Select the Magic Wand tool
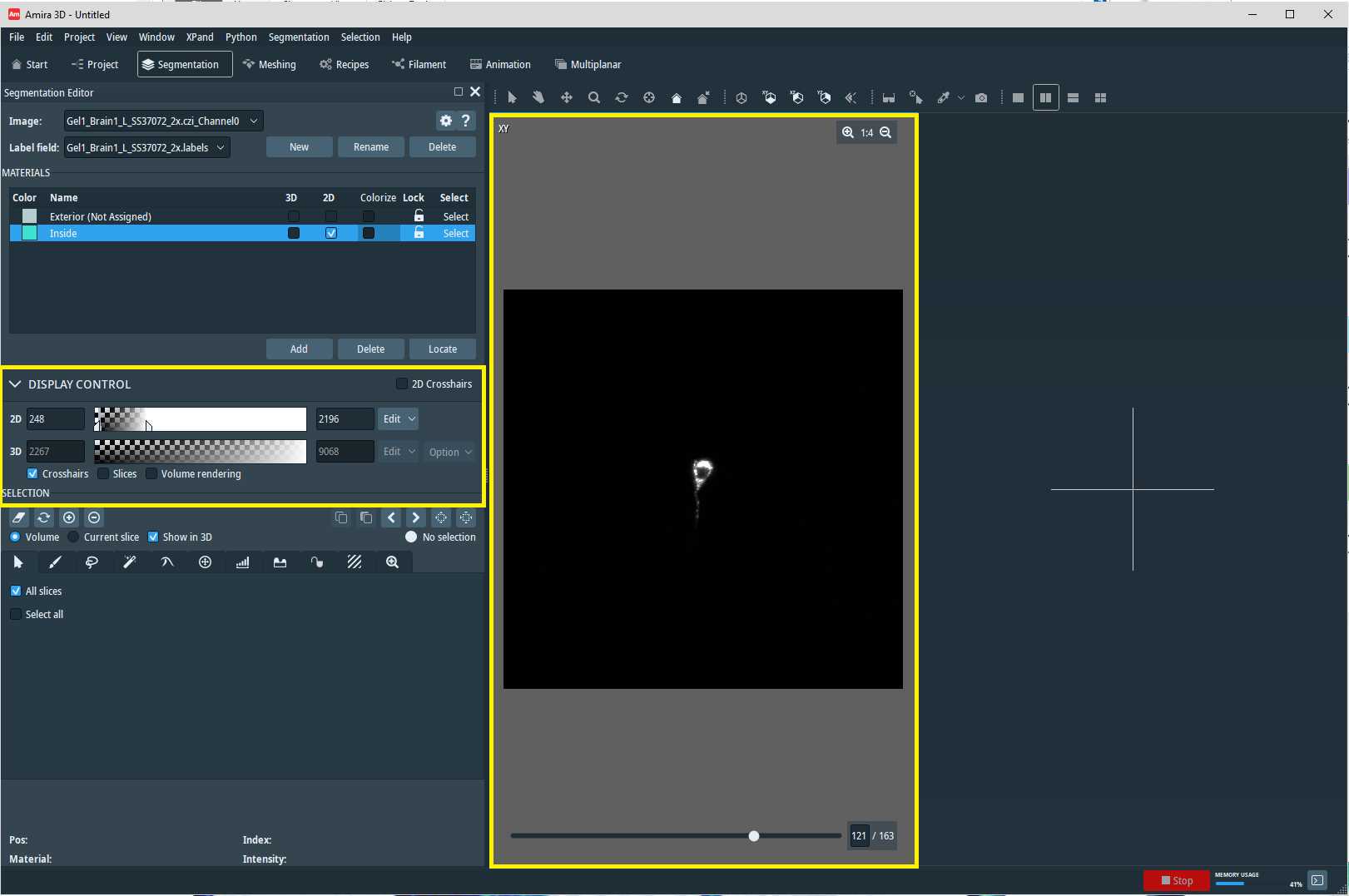This screenshot has width=1349, height=896. coord(130,562)
